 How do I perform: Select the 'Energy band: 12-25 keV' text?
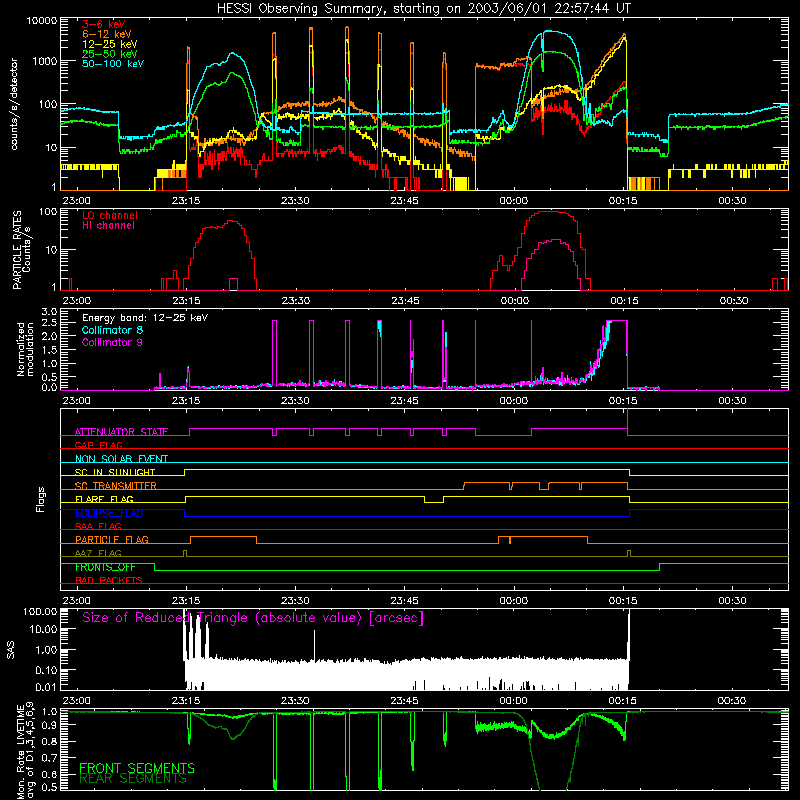pos(145,318)
